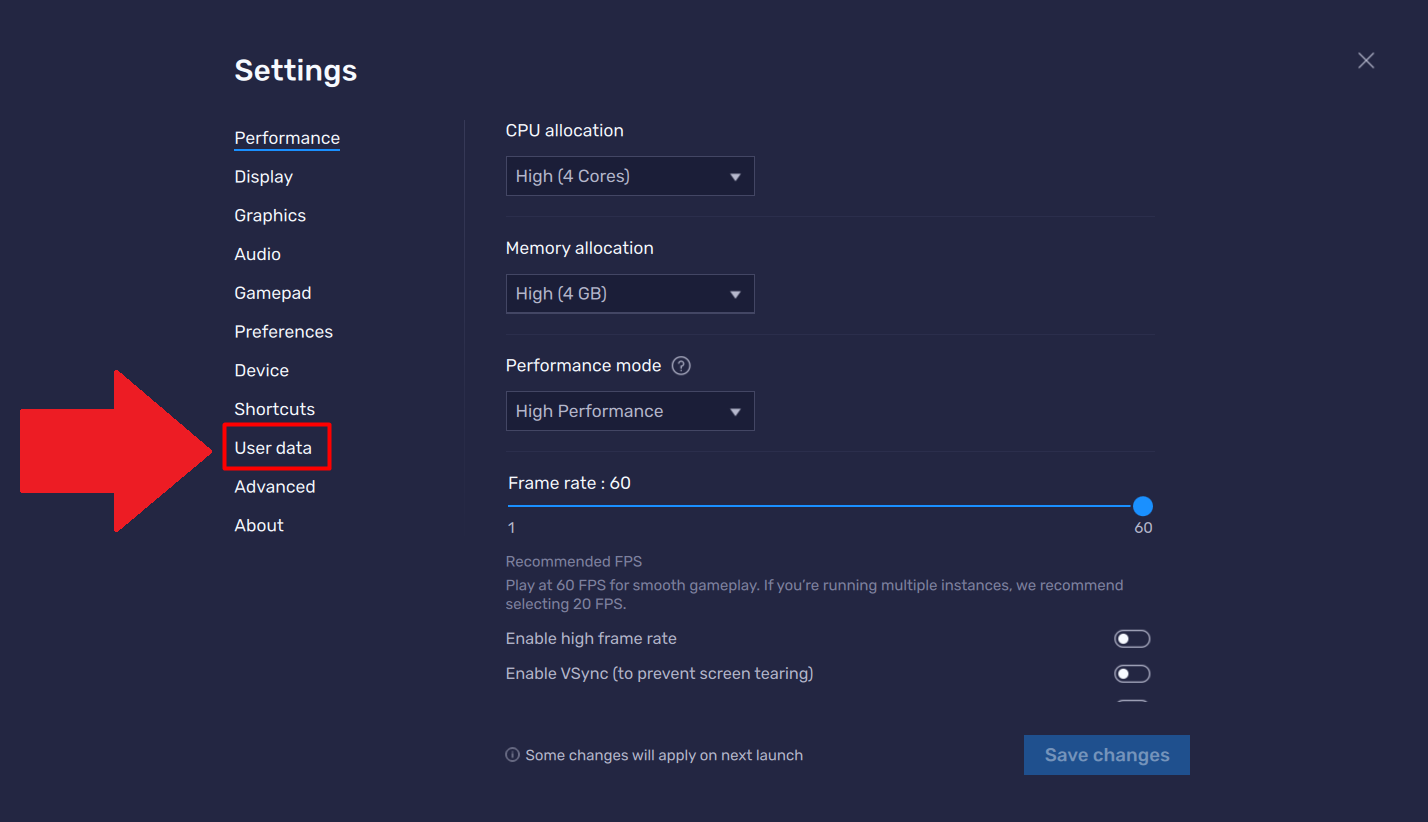The image size is (1428, 822).
Task: Open the Performance settings tab
Action: click(x=287, y=138)
